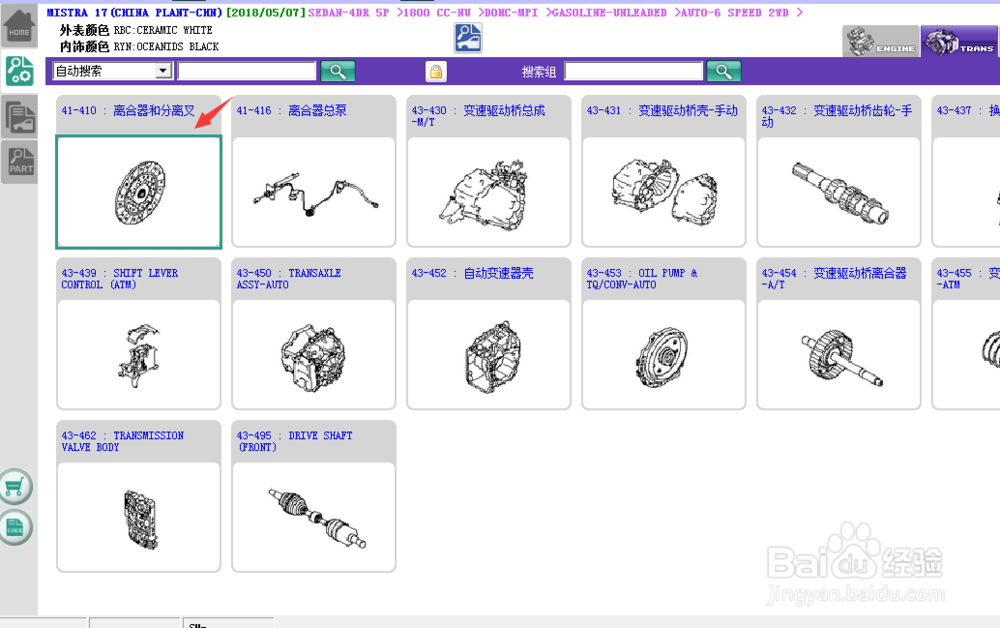Run the auto search magnifier button
Viewport: 1000px width, 628px height.
(x=337, y=71)
